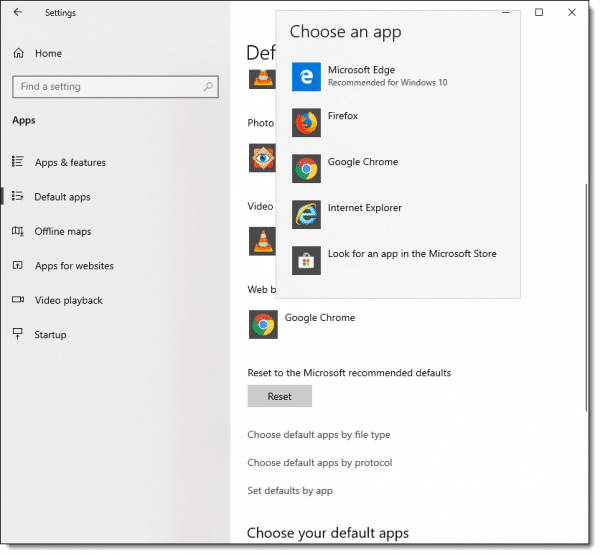Select Default apps in sidebar
Screen dimensions: 600x555
pos(62,197)
